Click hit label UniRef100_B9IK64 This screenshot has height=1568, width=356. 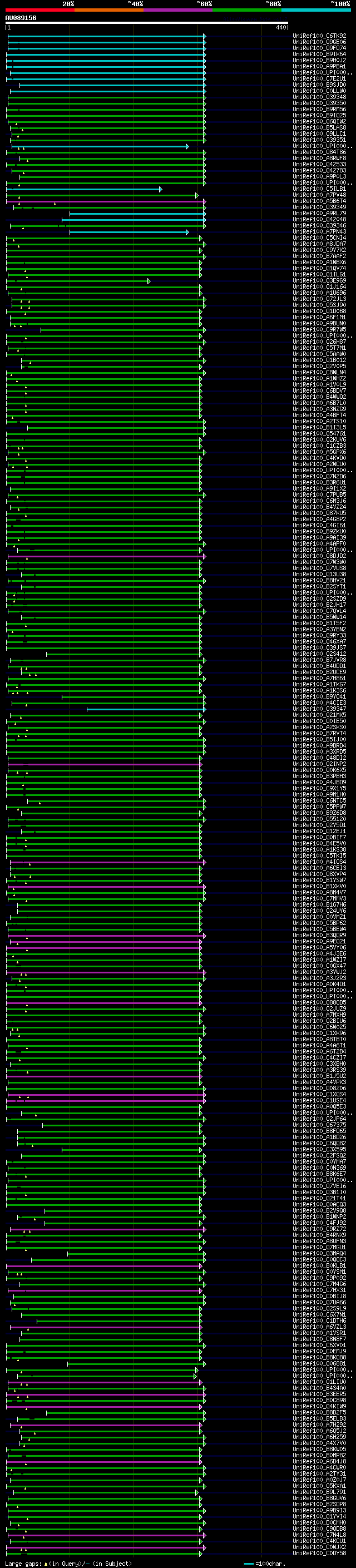[x=319, y=55]
